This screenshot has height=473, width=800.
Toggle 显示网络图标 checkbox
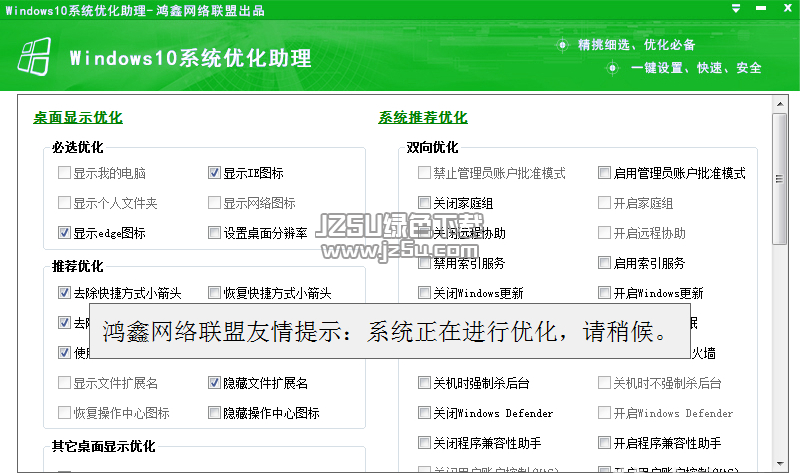214,203
